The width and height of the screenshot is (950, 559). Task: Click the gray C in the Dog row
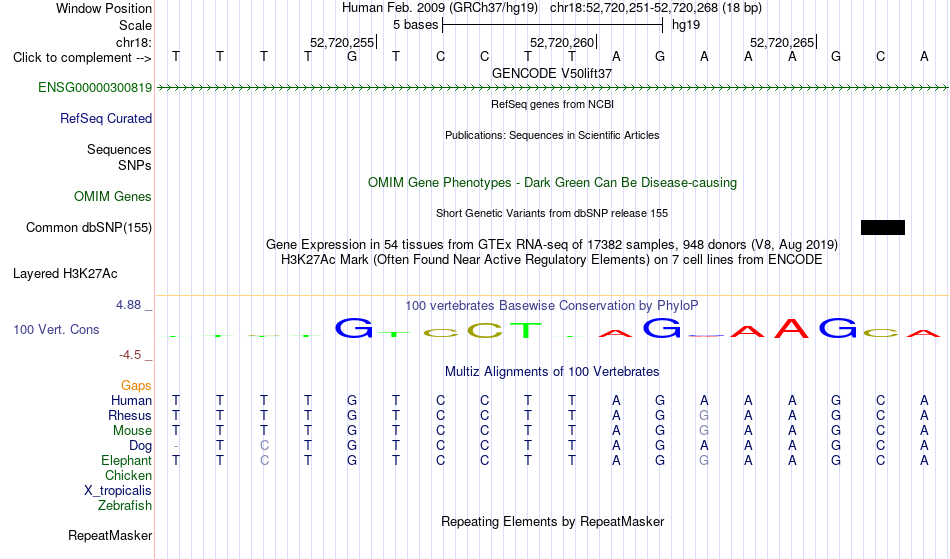click(264, 446)
